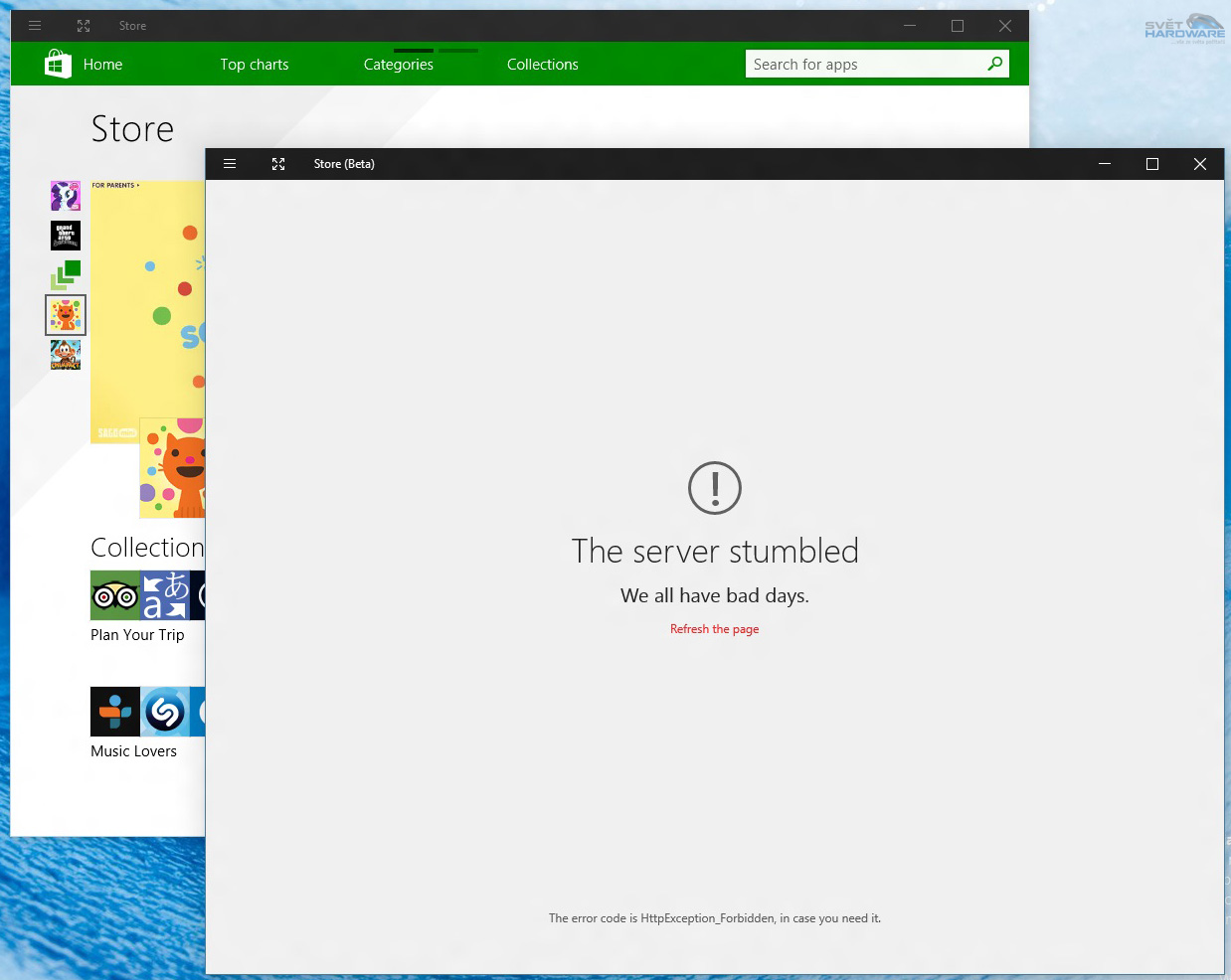The width and height of the screenshot is (1231, 980).
Task: Go to the Home section
Action: tap(101, 64)
